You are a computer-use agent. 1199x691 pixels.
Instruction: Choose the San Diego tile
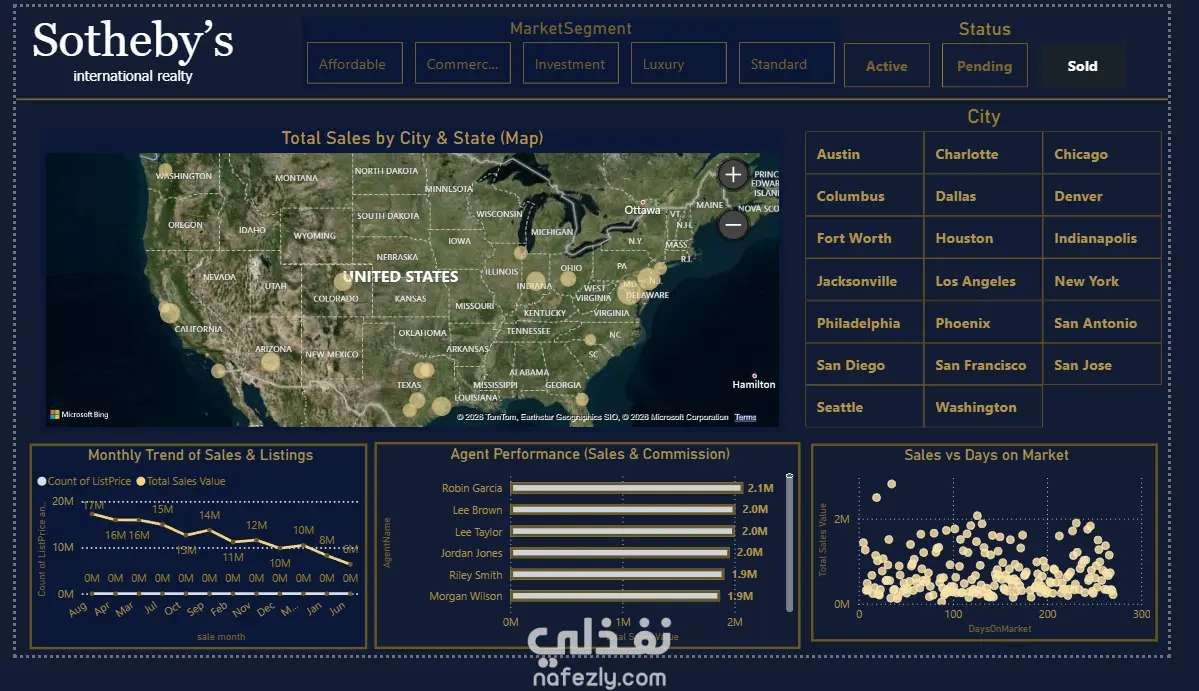tap(864, 365)
